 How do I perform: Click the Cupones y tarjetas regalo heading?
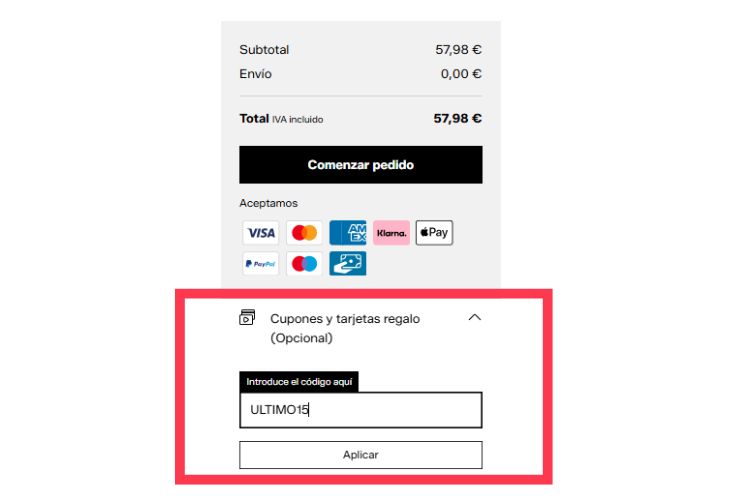[345, 328]
